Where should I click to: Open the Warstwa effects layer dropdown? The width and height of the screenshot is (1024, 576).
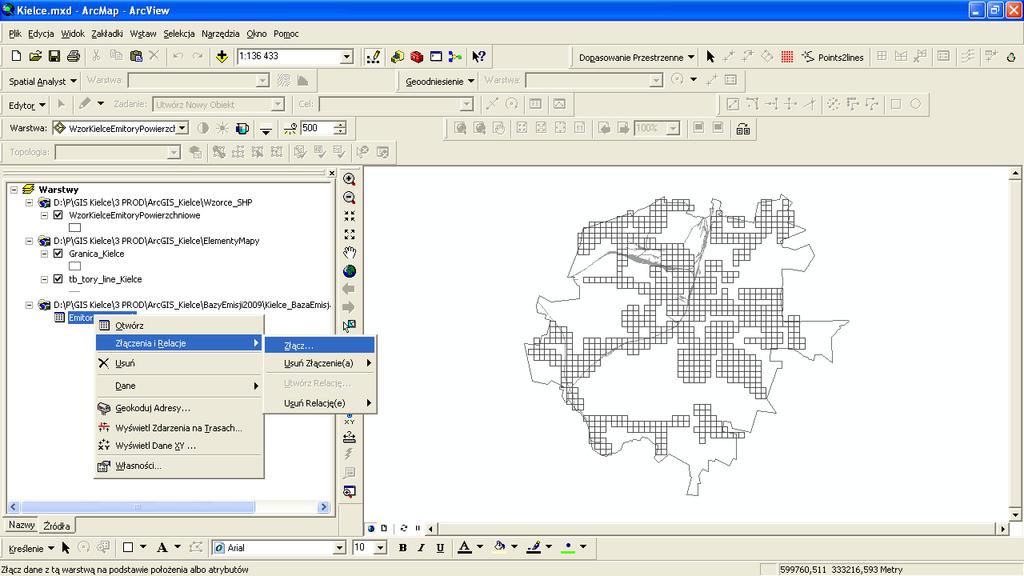pos(183,129)
